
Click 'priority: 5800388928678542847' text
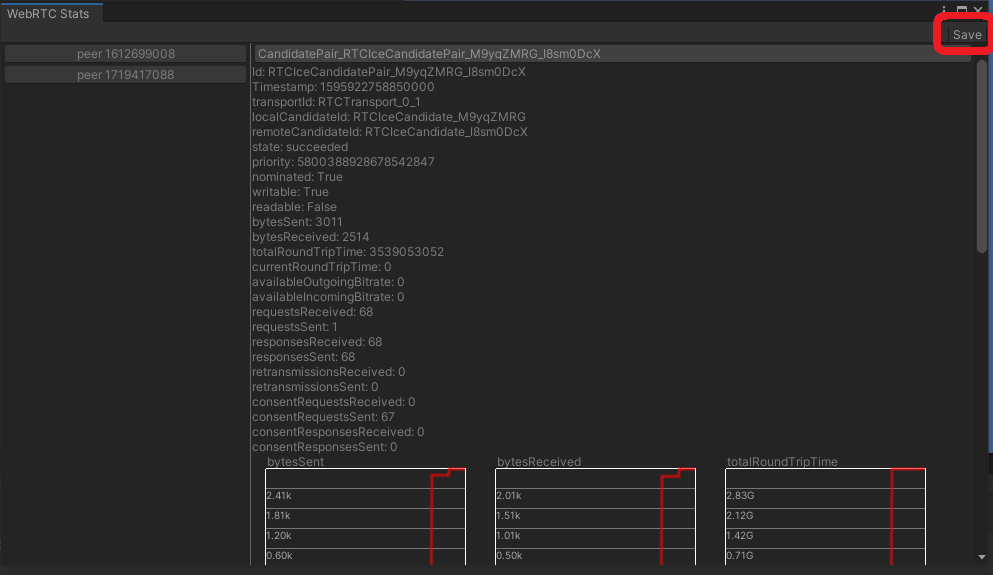pos(343,161)
